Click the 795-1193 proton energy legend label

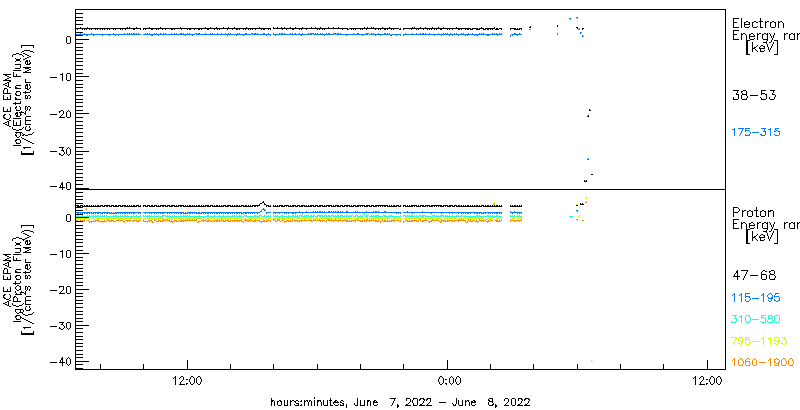pyautogui.click(x=760, y=341)
